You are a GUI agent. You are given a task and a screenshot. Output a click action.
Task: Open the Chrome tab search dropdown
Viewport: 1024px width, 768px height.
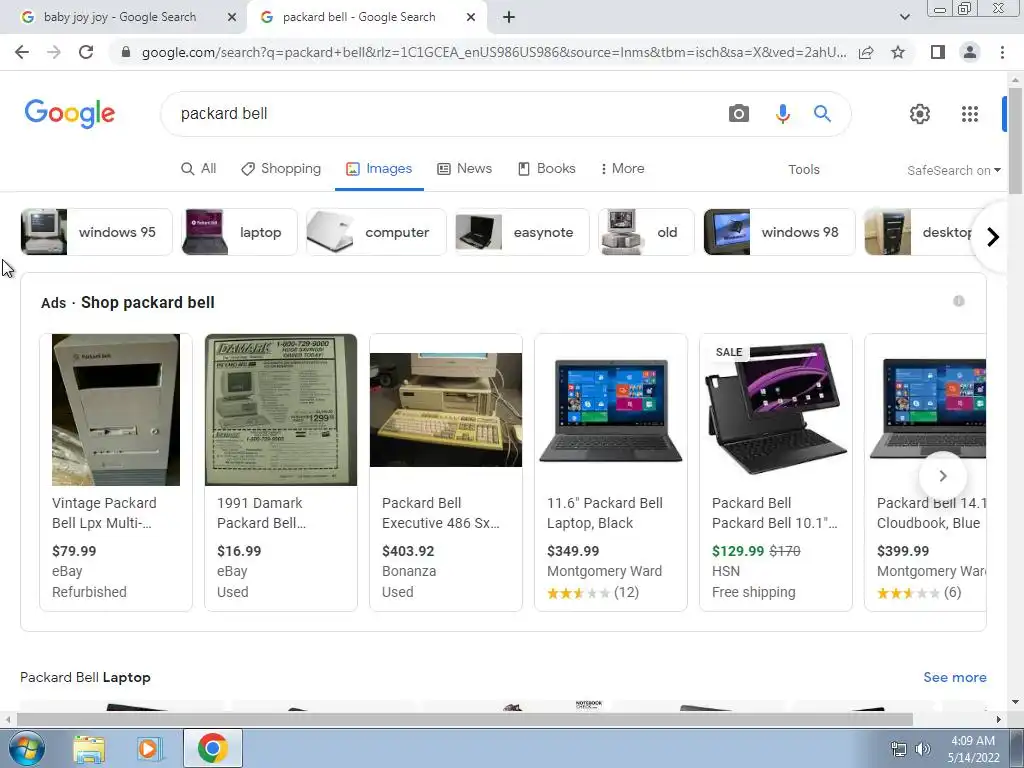click(904, 17)
